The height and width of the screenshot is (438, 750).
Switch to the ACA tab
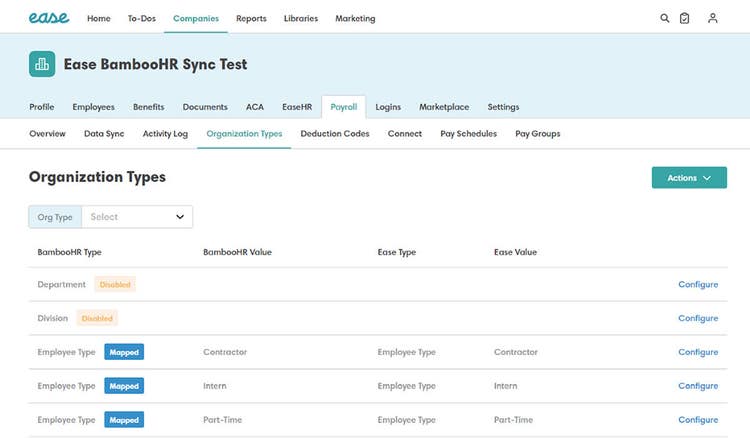tap(255, 107)
